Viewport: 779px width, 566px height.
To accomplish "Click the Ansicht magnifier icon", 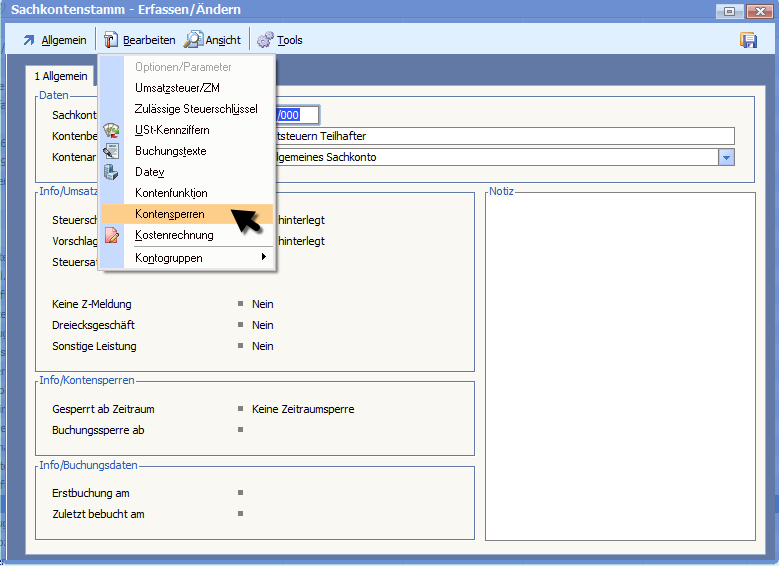I will [193, 40].
